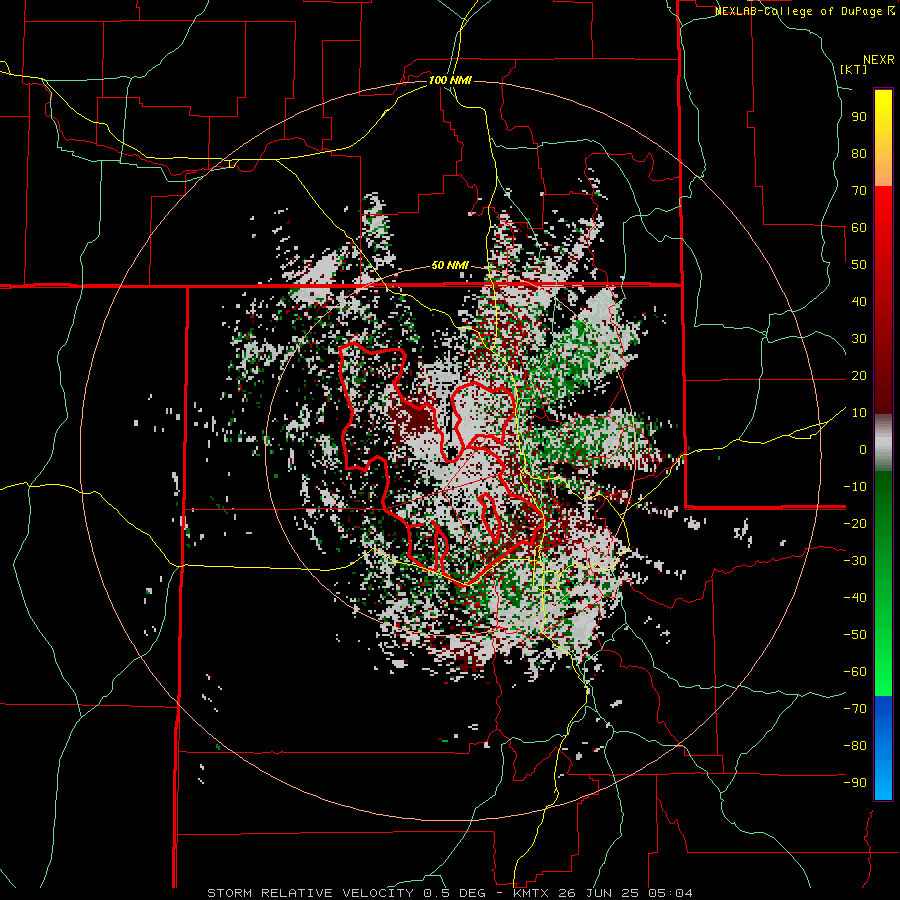Select the 40 value on the velocity scale
This screenshot has height=900, width=900.
coord(859,301)
